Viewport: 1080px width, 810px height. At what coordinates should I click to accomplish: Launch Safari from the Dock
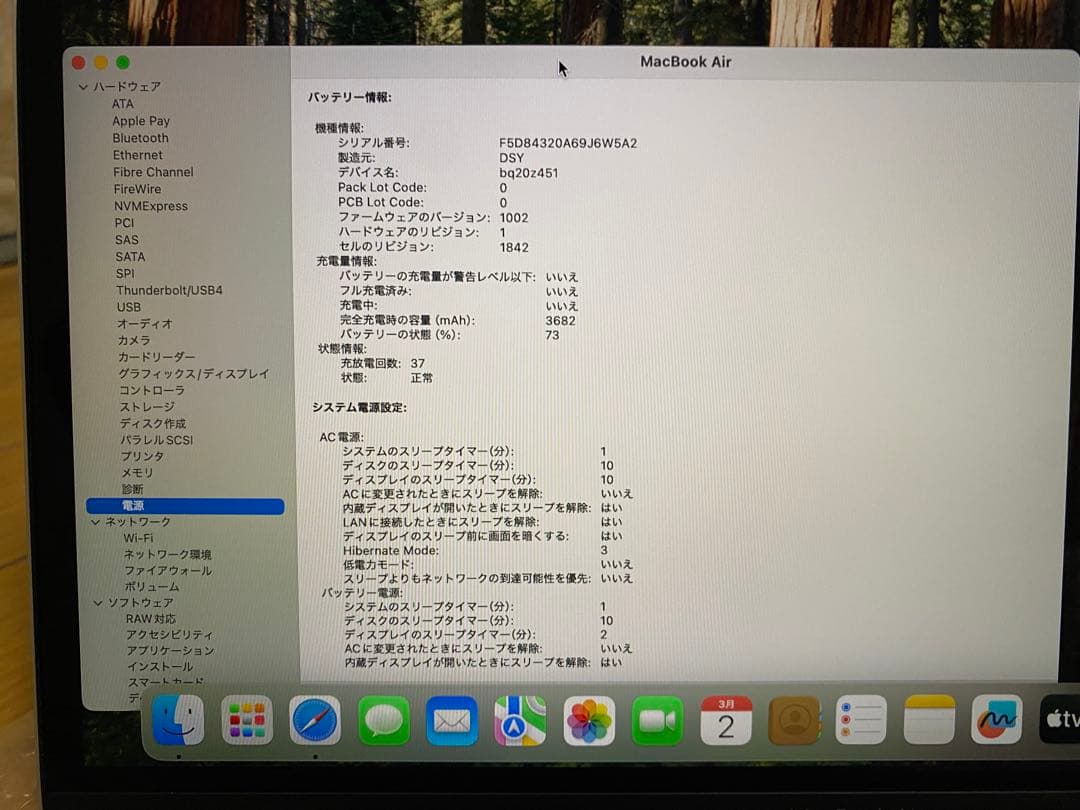[x=315, y=720]
